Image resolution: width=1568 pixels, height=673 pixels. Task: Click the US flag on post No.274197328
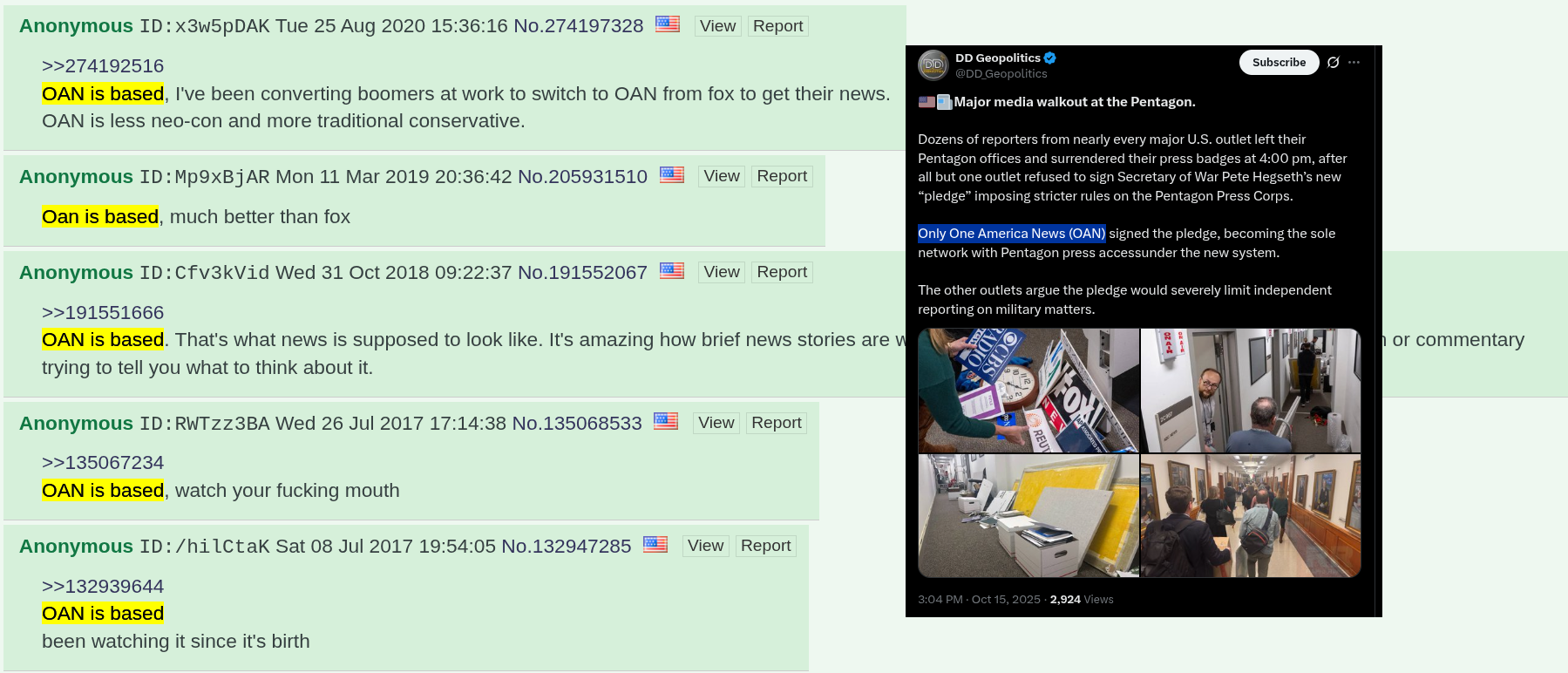click(668, 24)
